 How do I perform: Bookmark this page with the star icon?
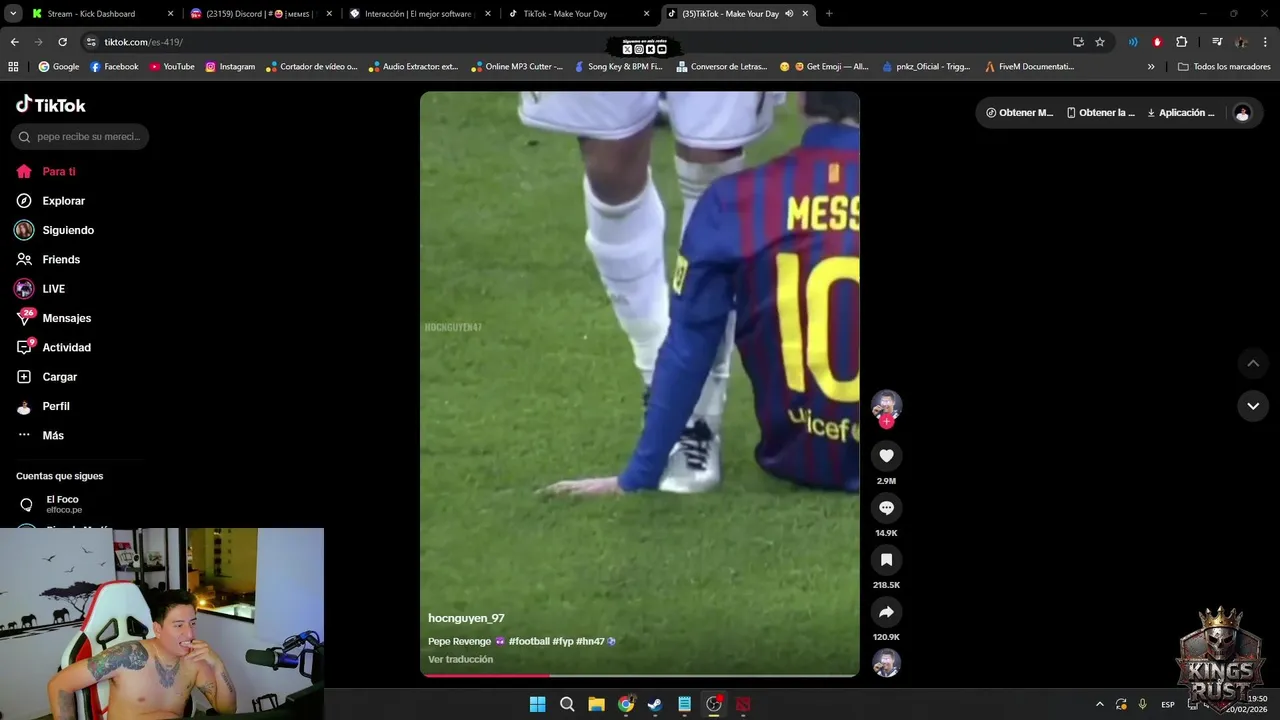click(1100, 42)
